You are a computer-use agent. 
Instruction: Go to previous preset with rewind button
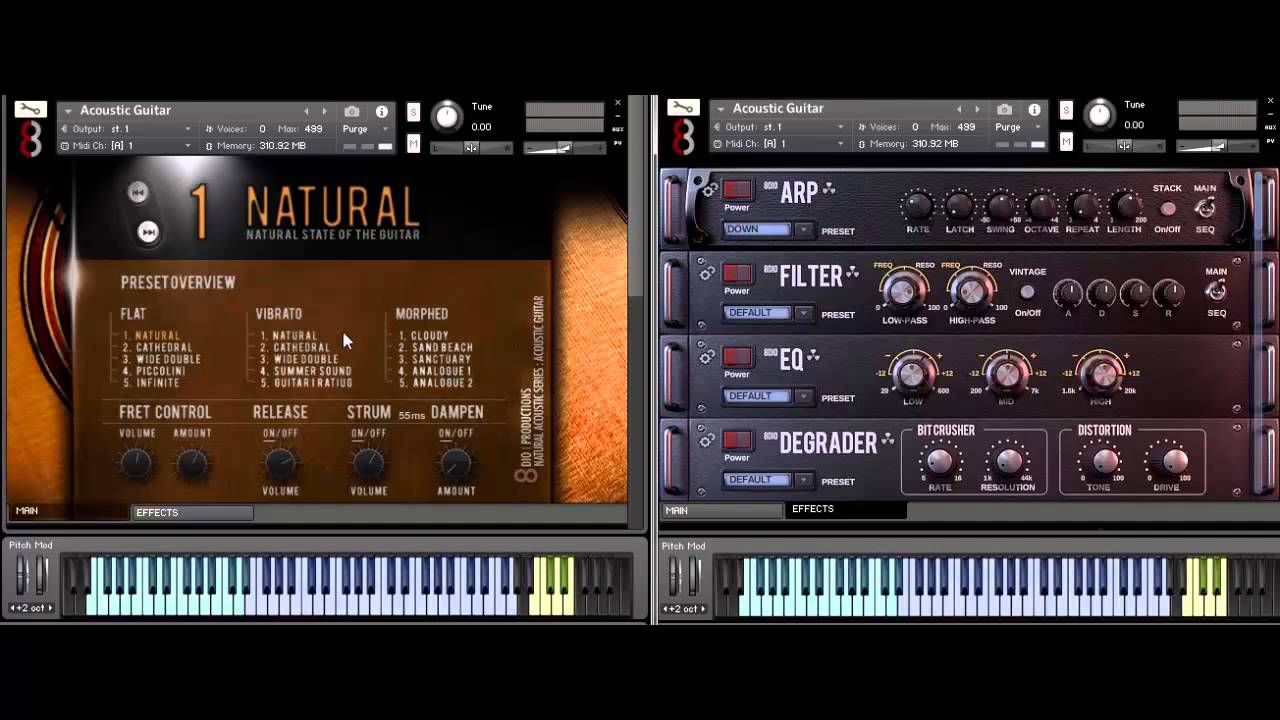pos(138,193)
